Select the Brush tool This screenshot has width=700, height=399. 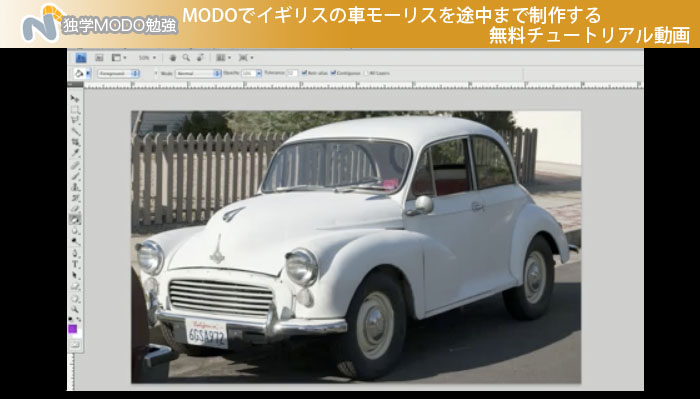tap(75, 176)
